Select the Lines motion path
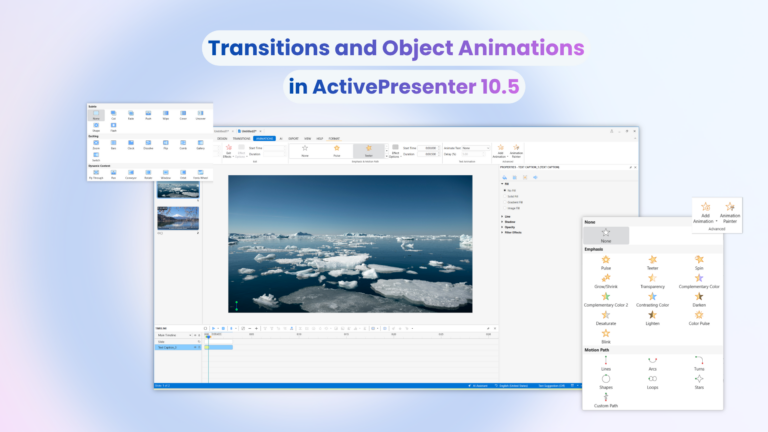768x432 pixels. [x=606, y=363]
